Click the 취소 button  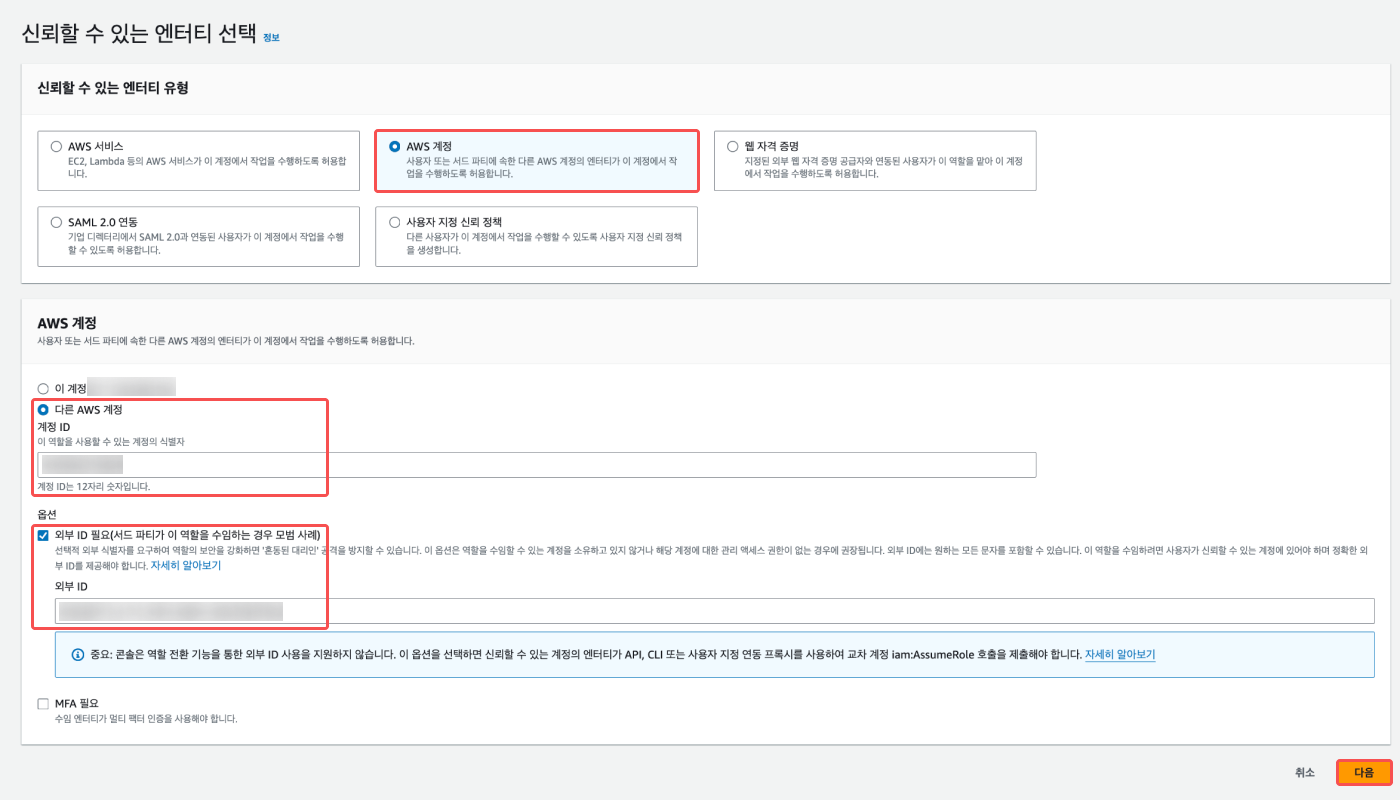pyautogui.click(x=1305, y=773)
